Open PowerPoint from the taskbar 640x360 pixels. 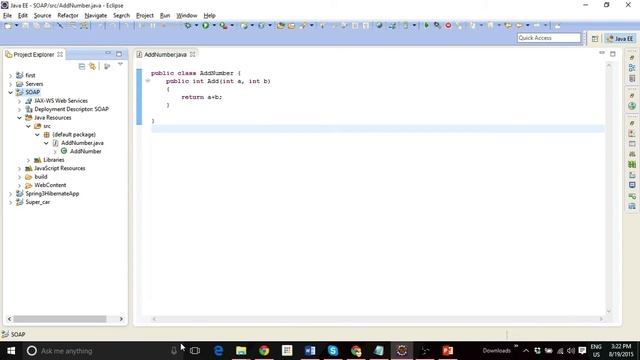(x=448, y=351)
